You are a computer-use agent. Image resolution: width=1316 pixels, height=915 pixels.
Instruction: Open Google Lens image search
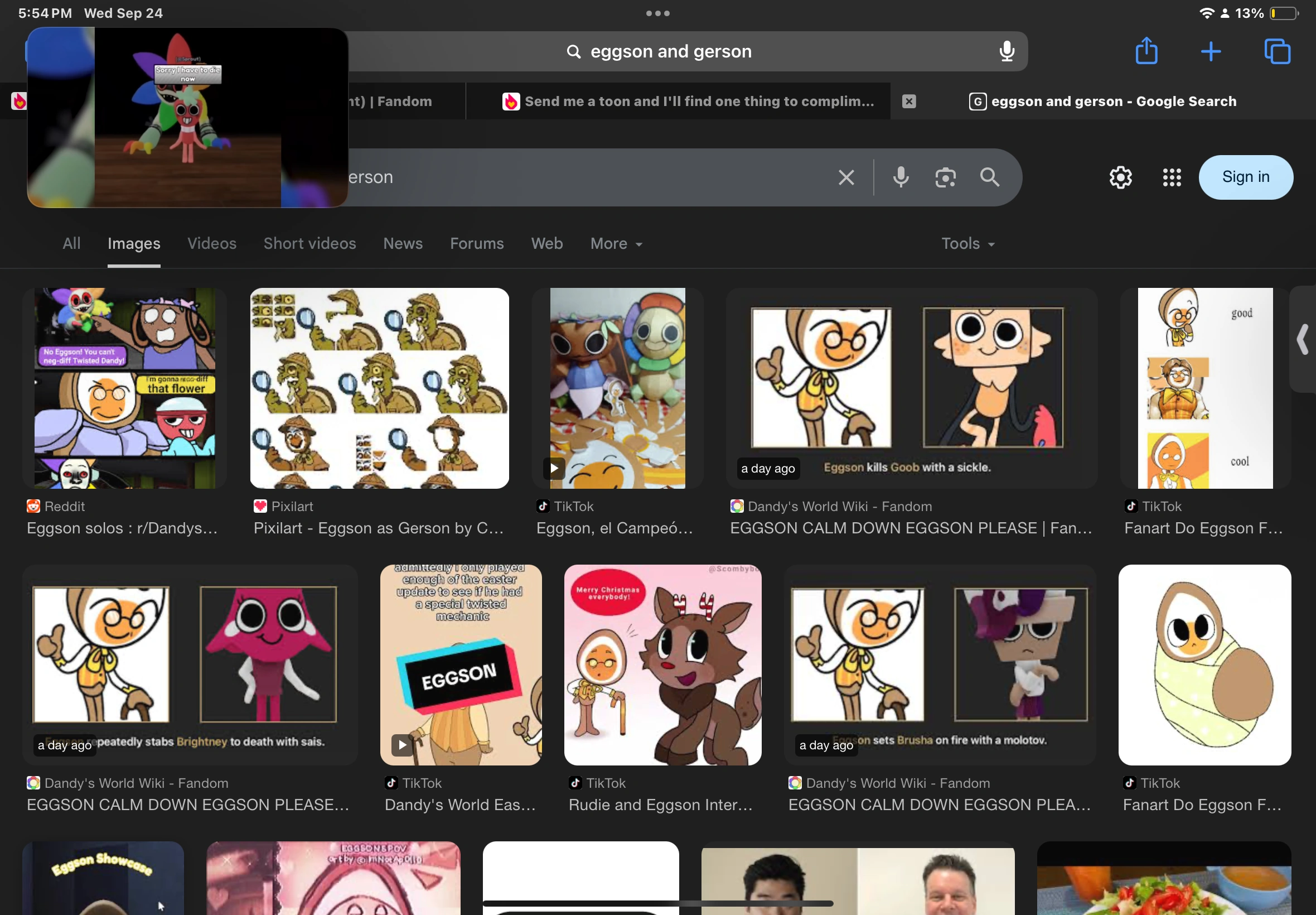click(945, 177)
